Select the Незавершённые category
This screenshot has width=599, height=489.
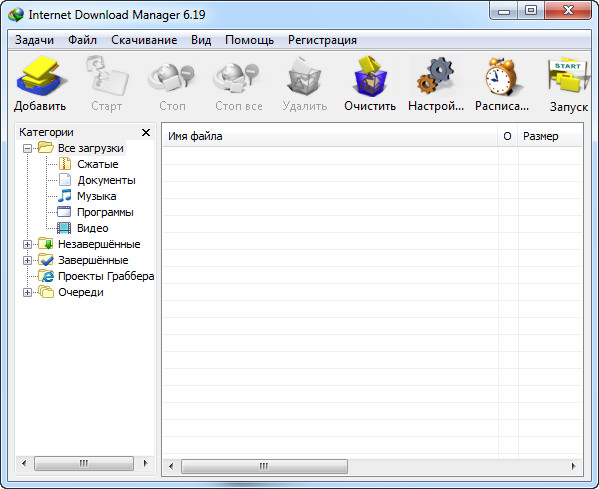pyautogui.click(x=99, y=244)
